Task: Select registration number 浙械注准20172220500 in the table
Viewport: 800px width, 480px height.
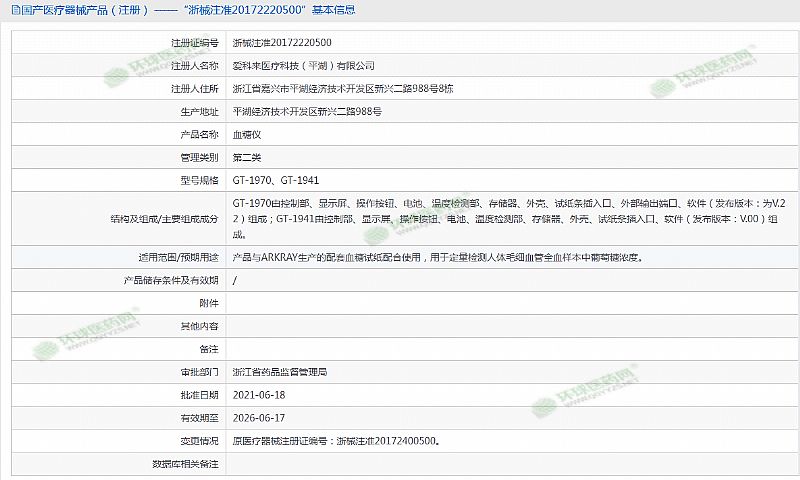Action: tap(282, 43)
